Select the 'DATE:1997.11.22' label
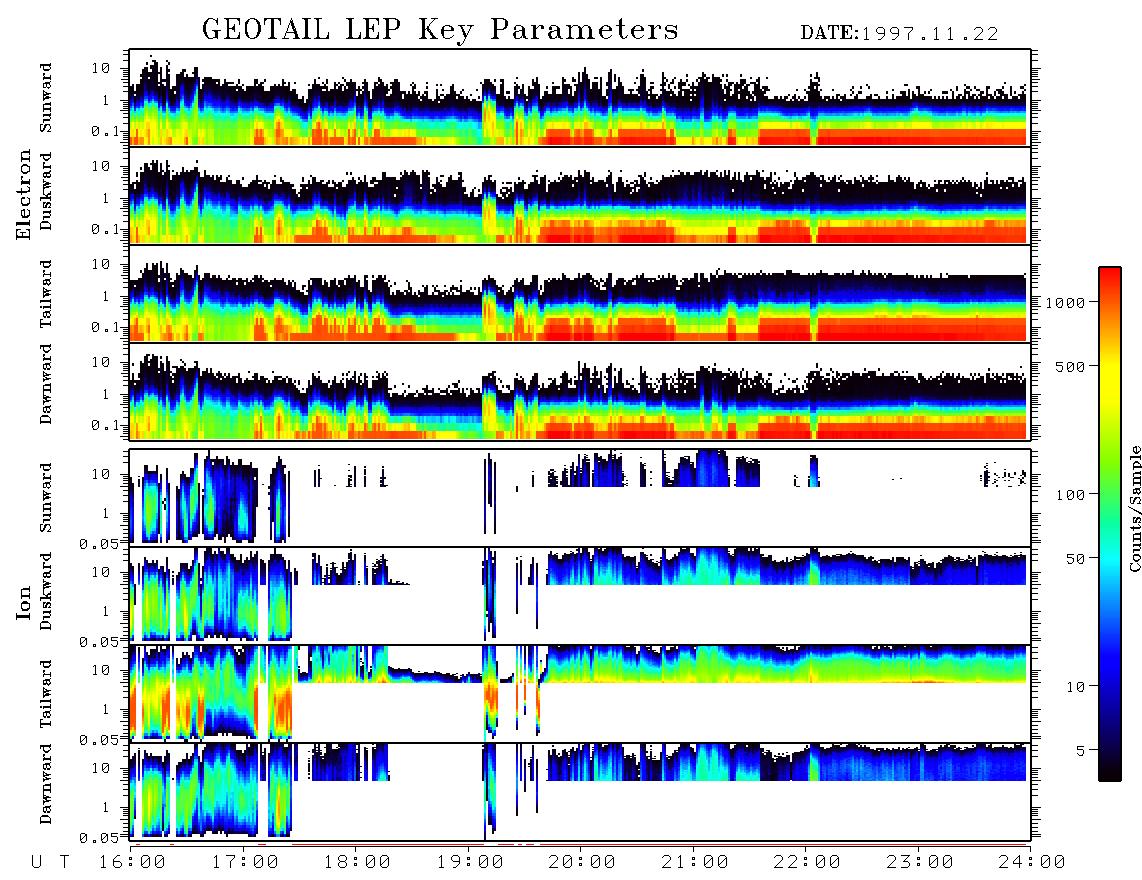This screenshot has width=1142, height=880. (x=899, y=33)
